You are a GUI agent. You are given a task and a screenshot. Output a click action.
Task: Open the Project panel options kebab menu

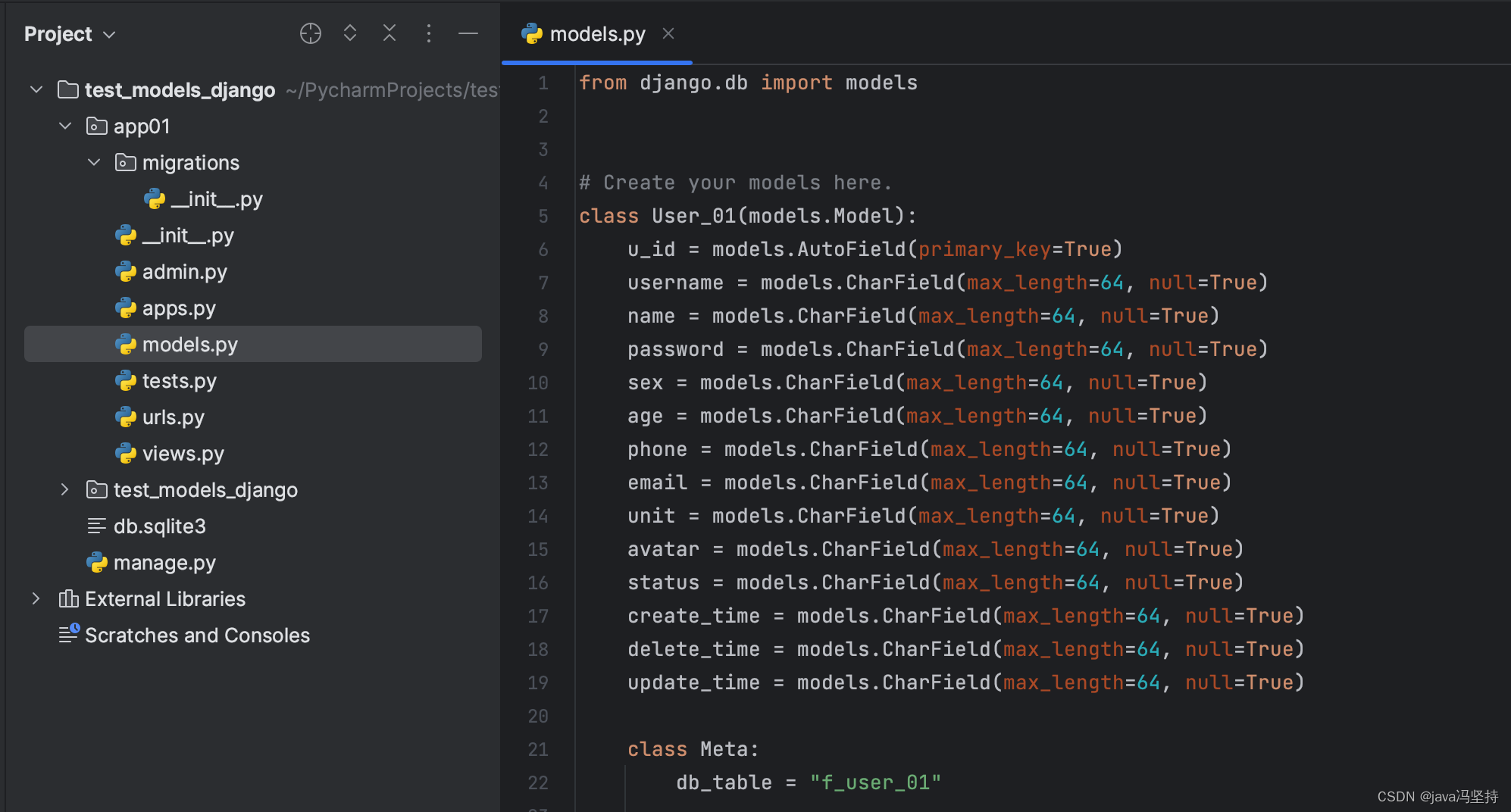429,33
